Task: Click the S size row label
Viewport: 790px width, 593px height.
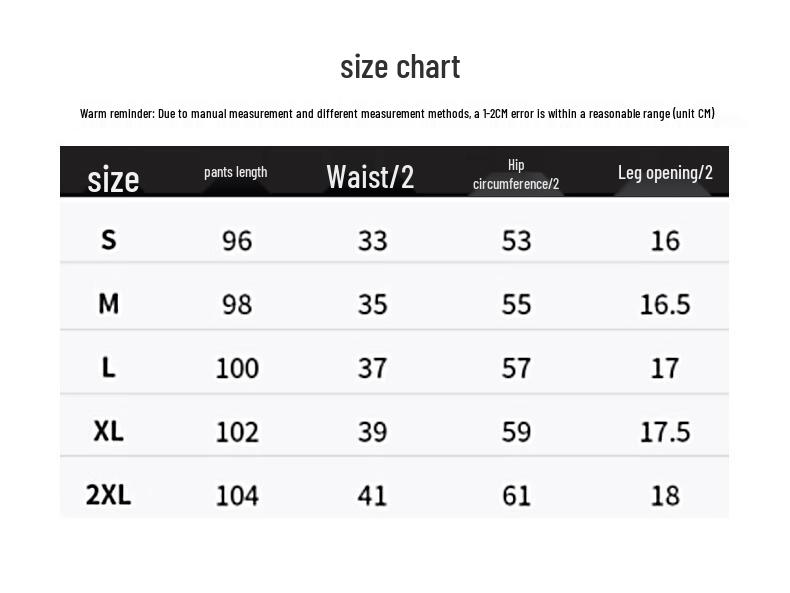Action: coord(109,239)
